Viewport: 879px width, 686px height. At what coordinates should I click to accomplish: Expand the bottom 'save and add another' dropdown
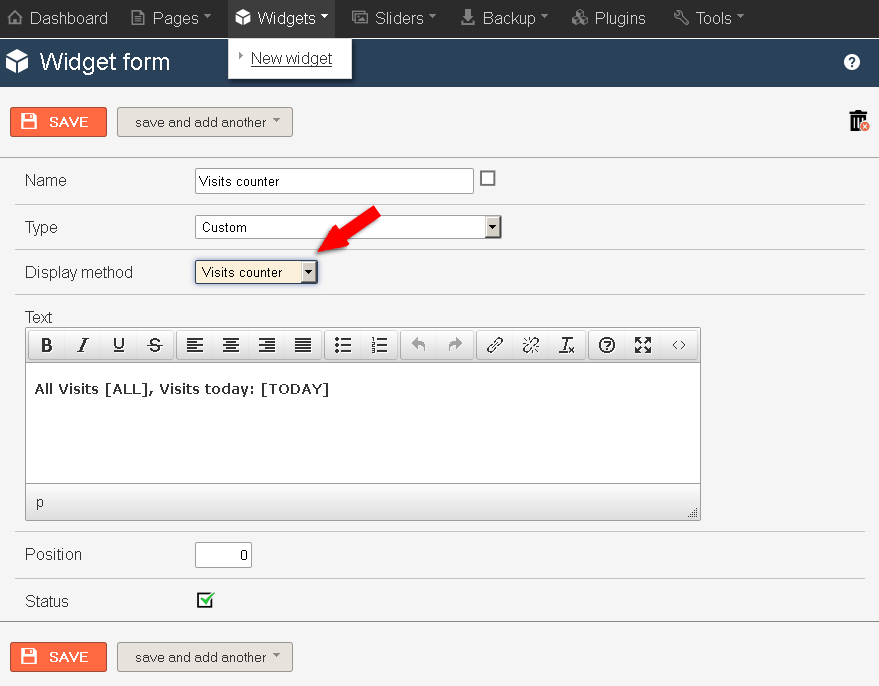(x=205, y=657)
